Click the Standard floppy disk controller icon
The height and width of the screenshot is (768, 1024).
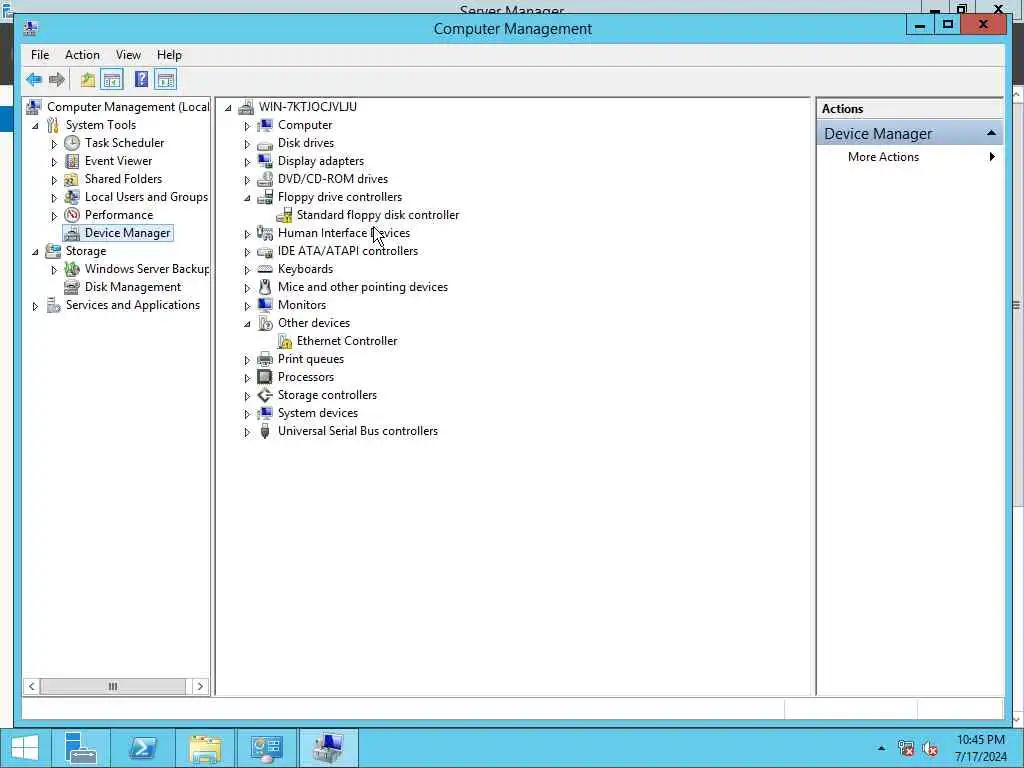[285, 215]
